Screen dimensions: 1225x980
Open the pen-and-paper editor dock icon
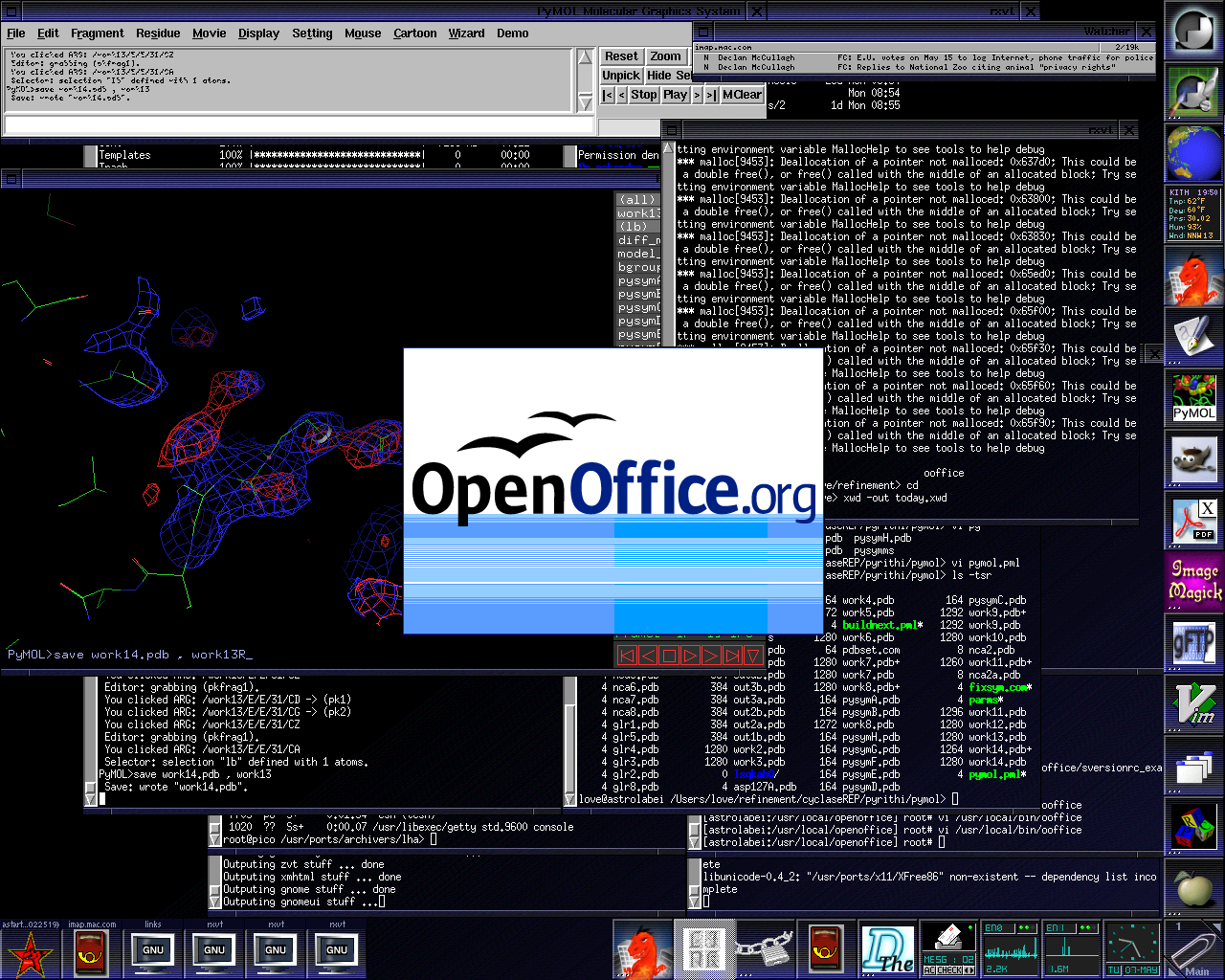pos(1194,337)
